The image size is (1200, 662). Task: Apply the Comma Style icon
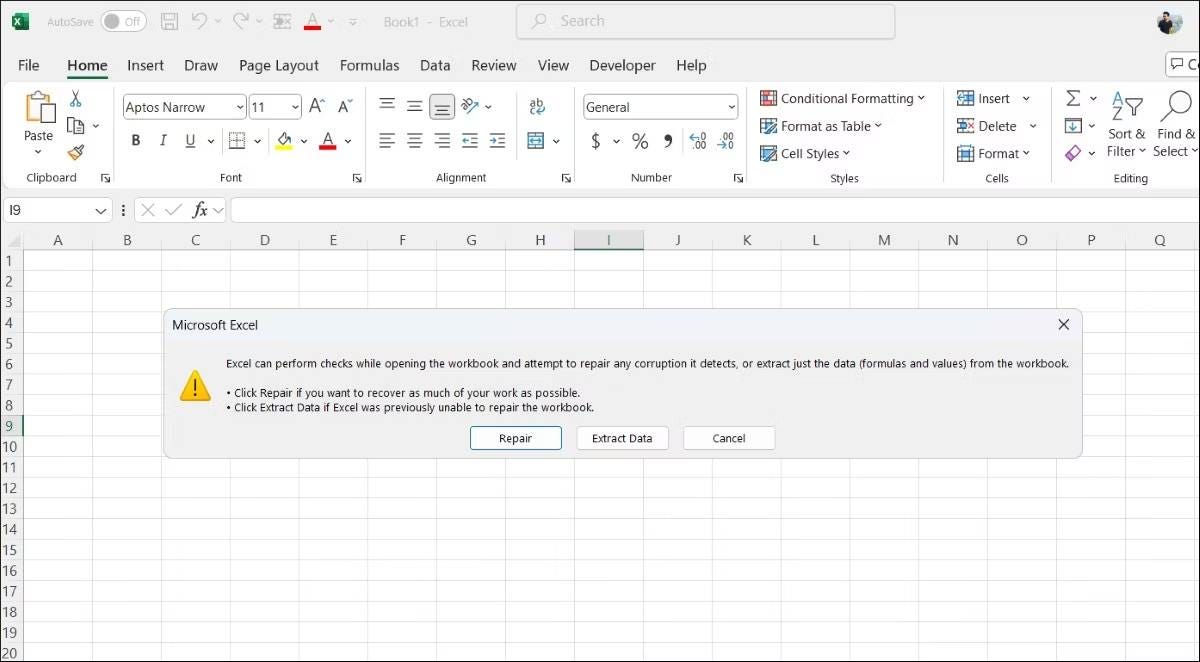[x=667, y=141]
